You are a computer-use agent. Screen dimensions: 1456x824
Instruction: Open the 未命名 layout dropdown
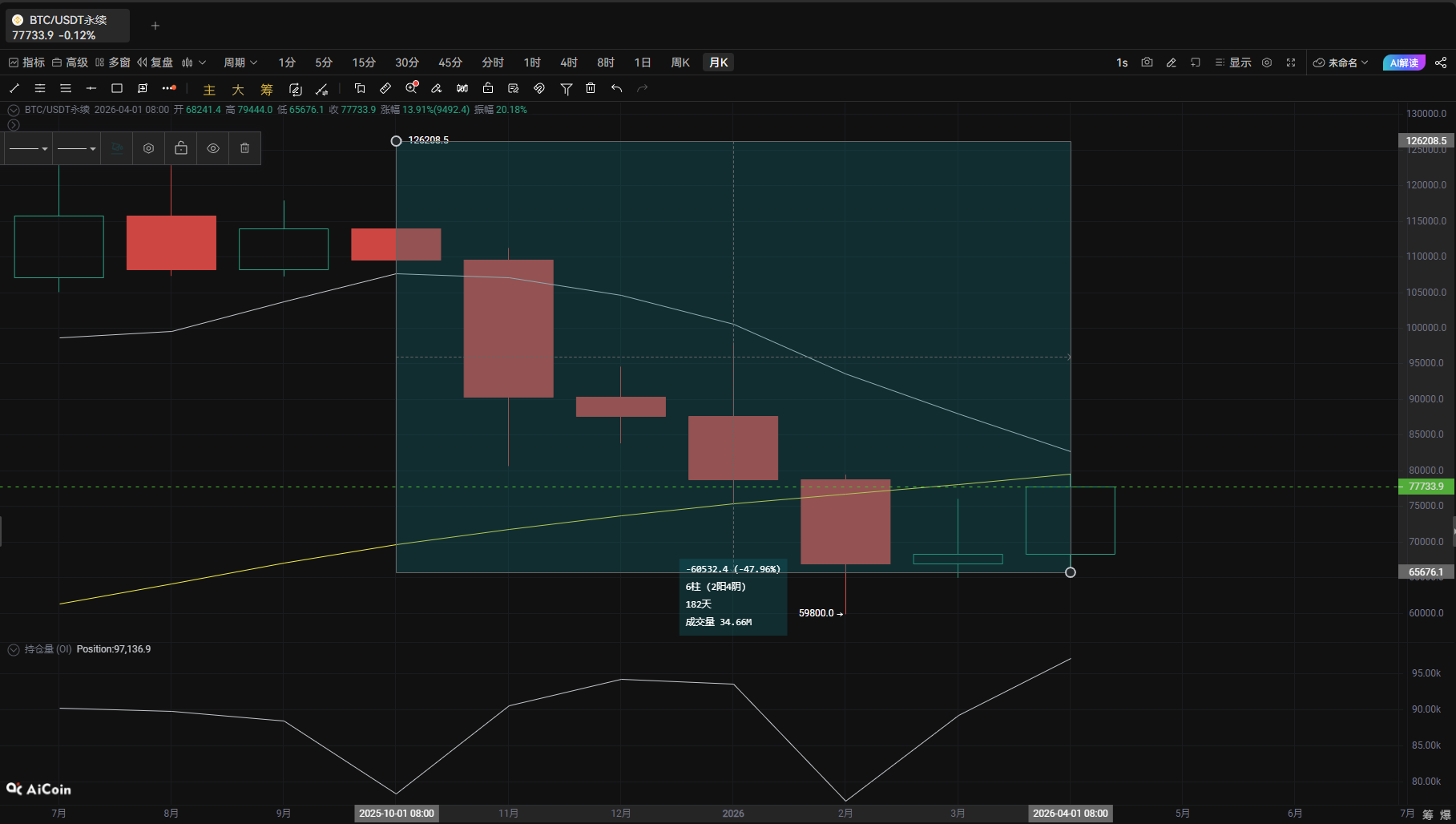1341,63
